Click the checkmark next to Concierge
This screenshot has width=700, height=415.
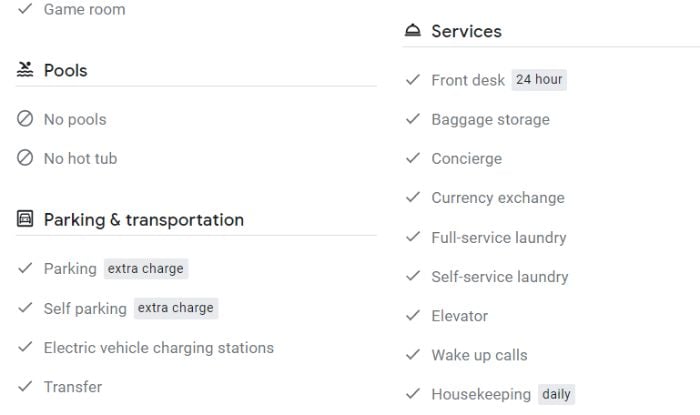point(413,158)
